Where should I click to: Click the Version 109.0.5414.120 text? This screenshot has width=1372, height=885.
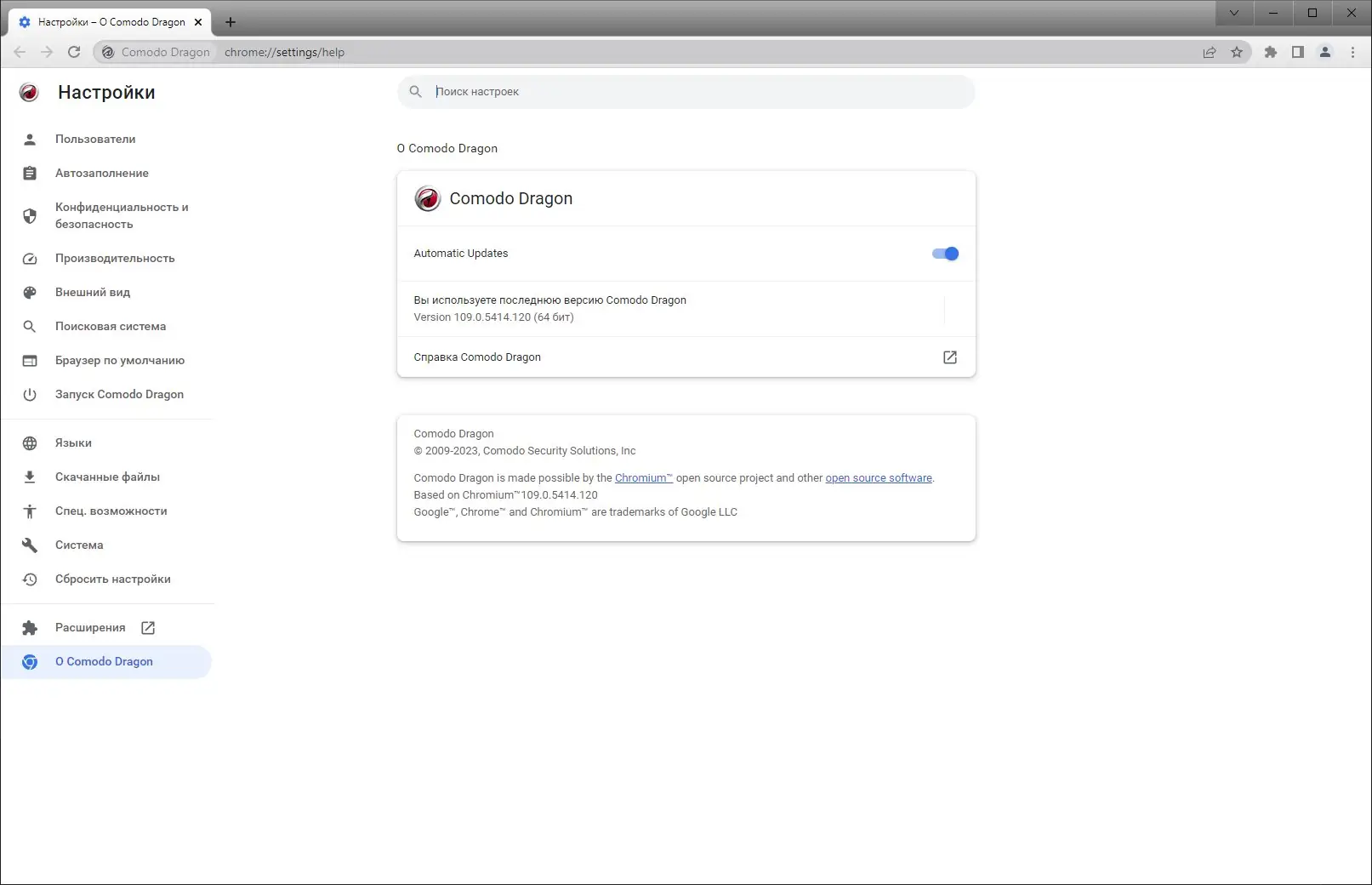[x=493, y=317]
